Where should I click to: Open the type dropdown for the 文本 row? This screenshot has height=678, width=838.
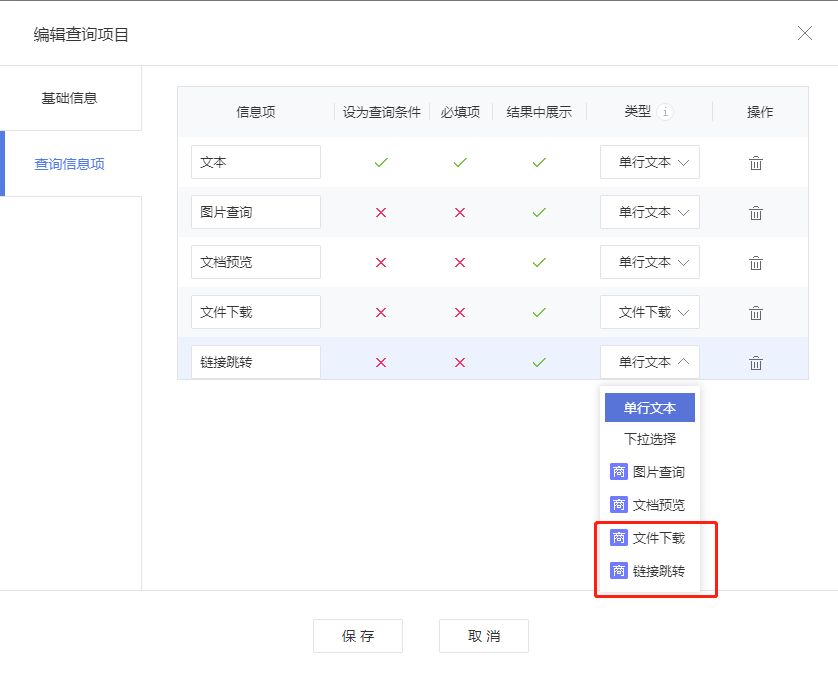click(650, 162)
